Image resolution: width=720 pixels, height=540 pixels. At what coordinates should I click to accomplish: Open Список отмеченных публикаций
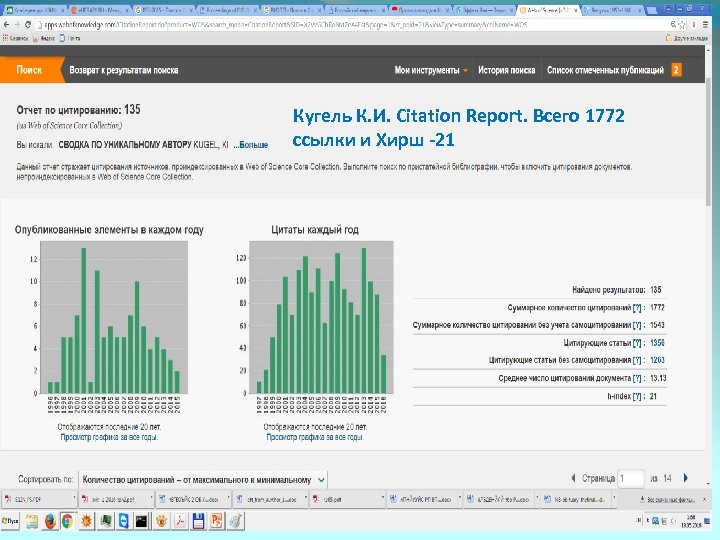(x=604, y=71)
